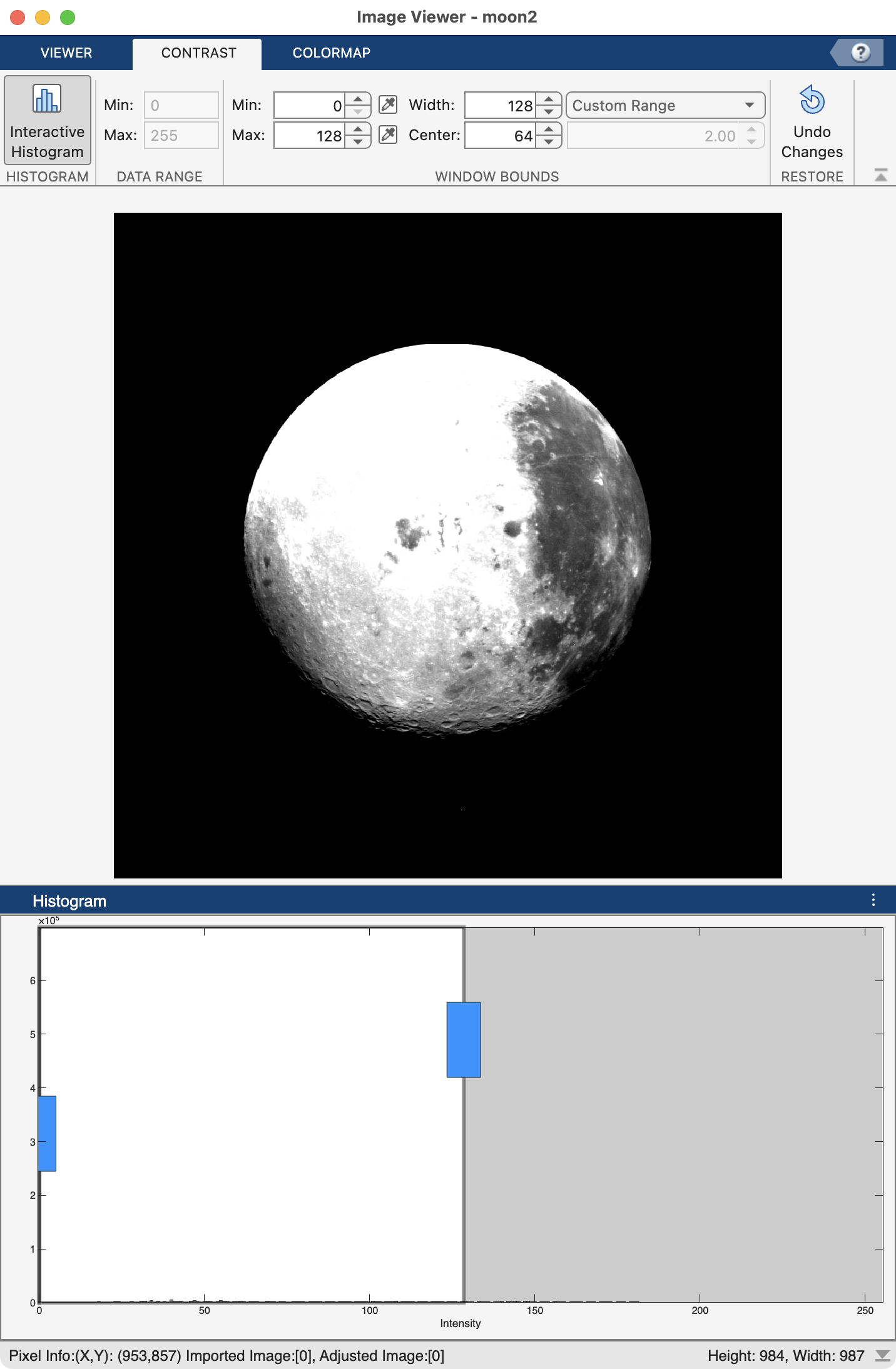Viewport: 896px width, 1369px height.
Task: Click the Intensity axis label
Action: (x=461, y=1323)
